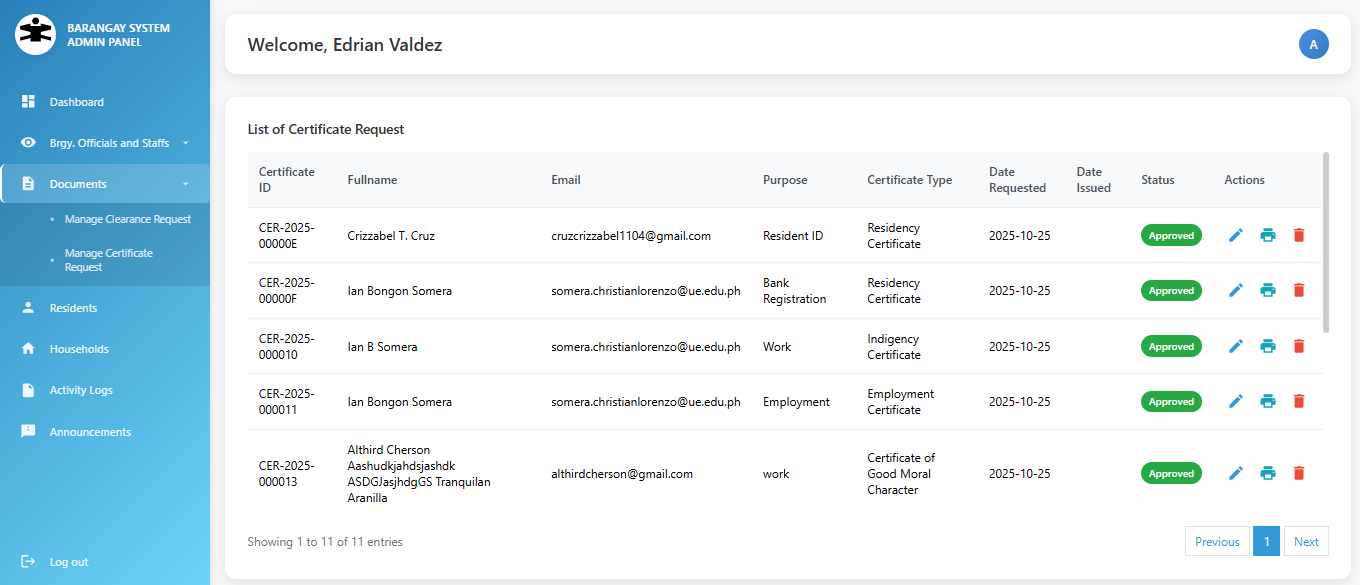This screenshot has height=585, width=1360.
Task: Print the certificate for Ian B Somera
Action: [1267, 346]
